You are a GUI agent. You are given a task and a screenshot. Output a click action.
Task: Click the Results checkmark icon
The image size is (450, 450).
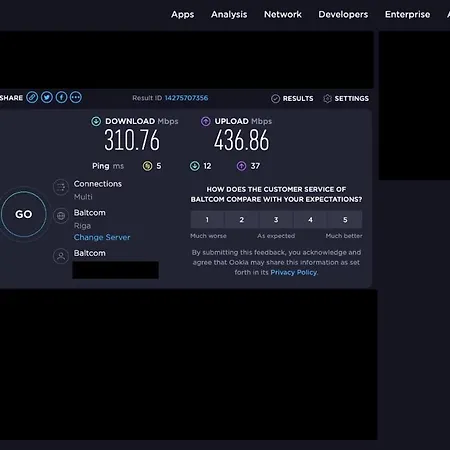pyautogui.click(x=275, y=99)
